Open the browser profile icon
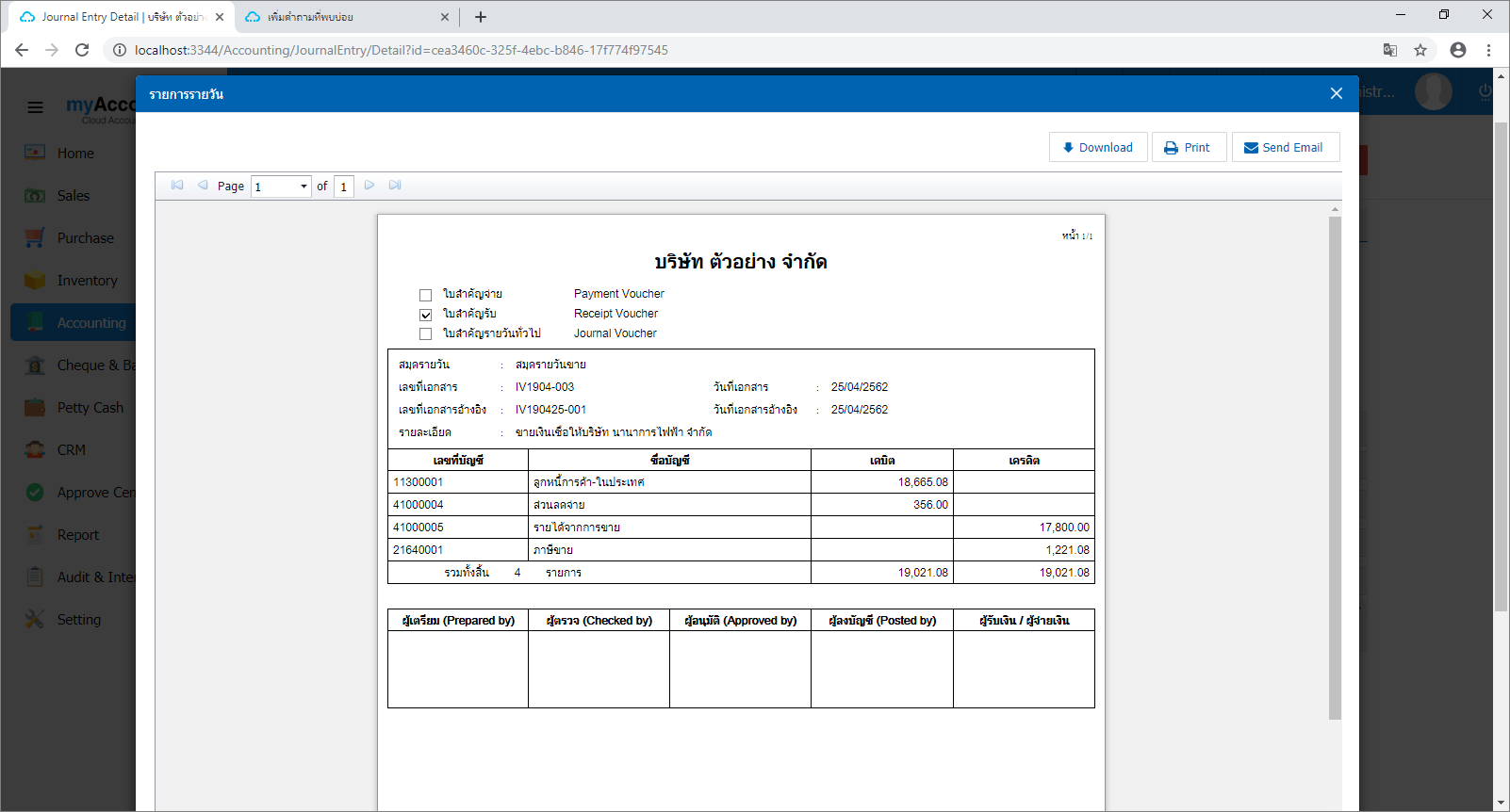The image size is (1510, 812). tap(1458, 50)
